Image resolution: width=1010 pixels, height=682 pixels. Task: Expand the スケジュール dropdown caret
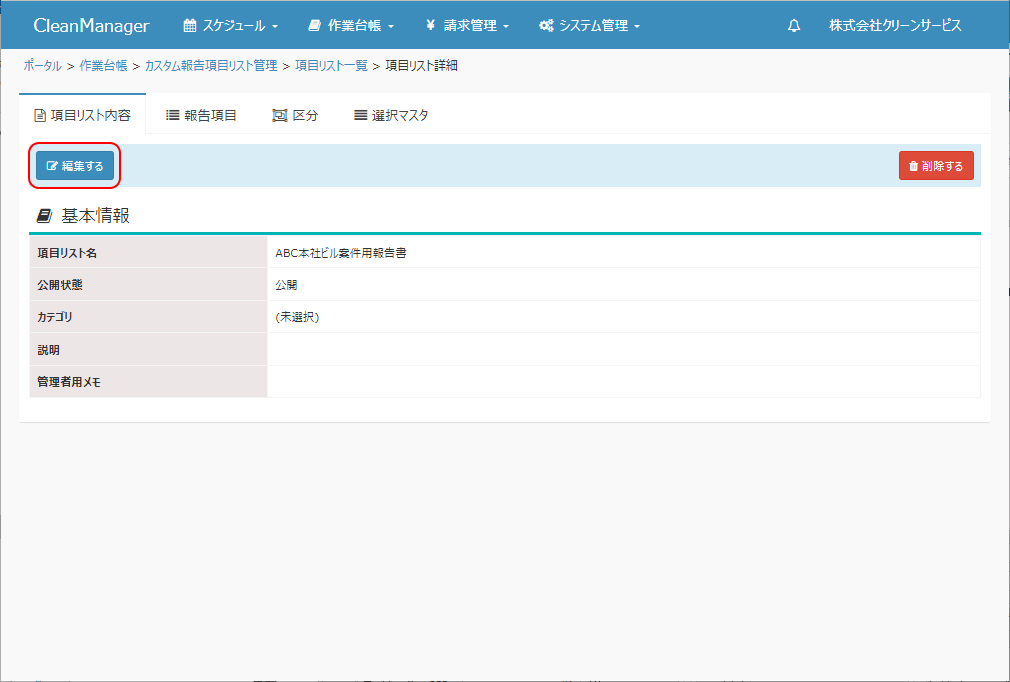click(275, 27)
